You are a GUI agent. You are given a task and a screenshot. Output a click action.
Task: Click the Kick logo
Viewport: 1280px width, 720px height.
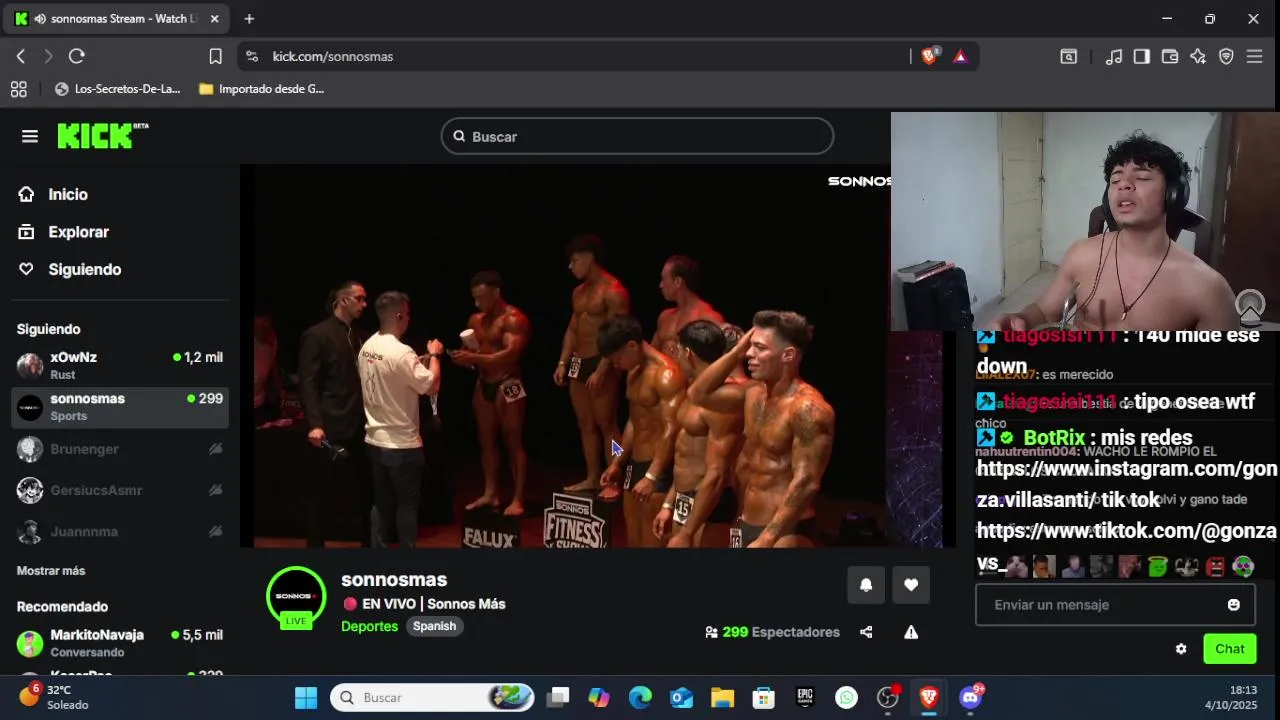tap(102, 136)
